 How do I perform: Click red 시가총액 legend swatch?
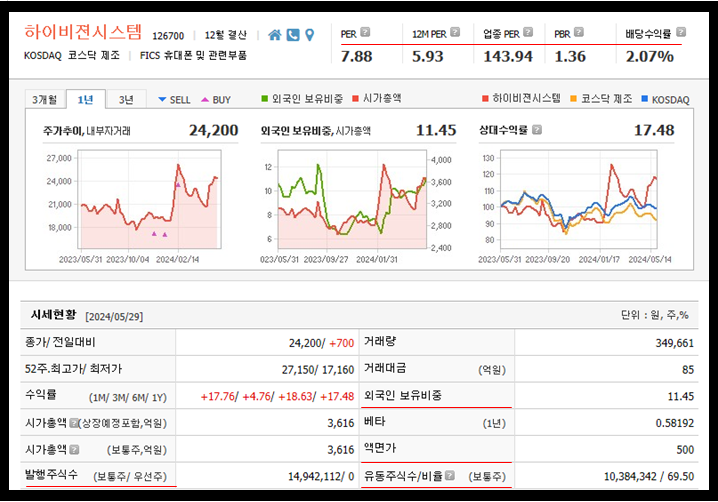tap(355, 98)
